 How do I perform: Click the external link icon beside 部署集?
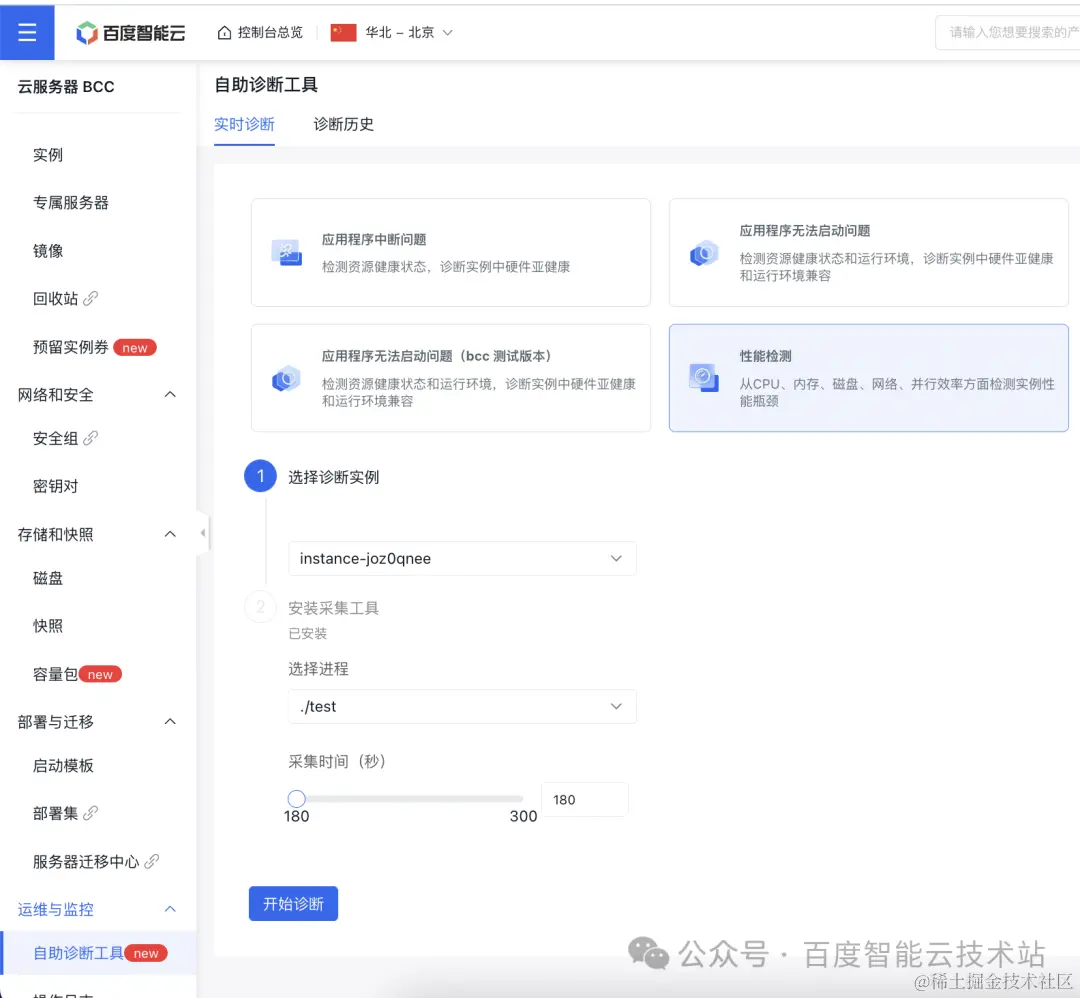point(93,814)
